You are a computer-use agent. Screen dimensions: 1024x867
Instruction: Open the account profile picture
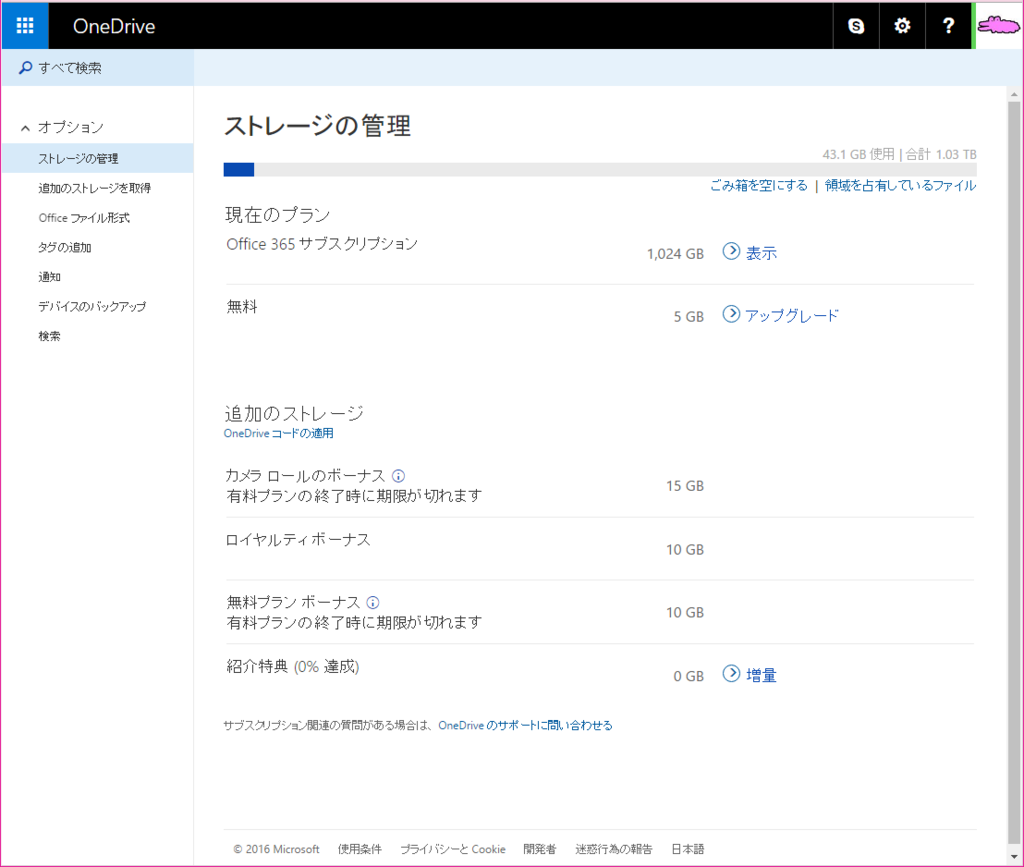[997, 25]
